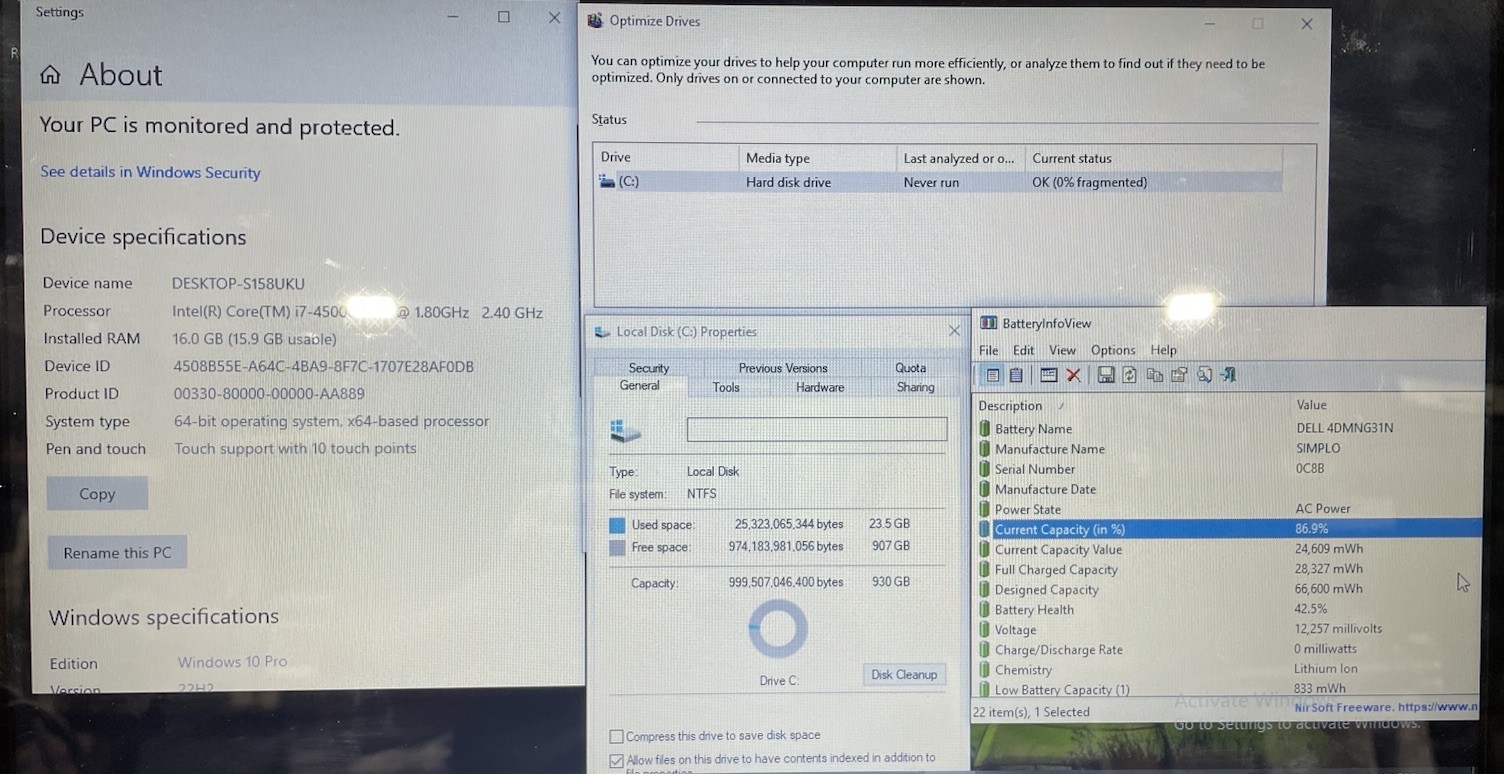This screenshot has width=1504, height=774.
Task: Open See details in Windows Security link
Action: [150, 172]
